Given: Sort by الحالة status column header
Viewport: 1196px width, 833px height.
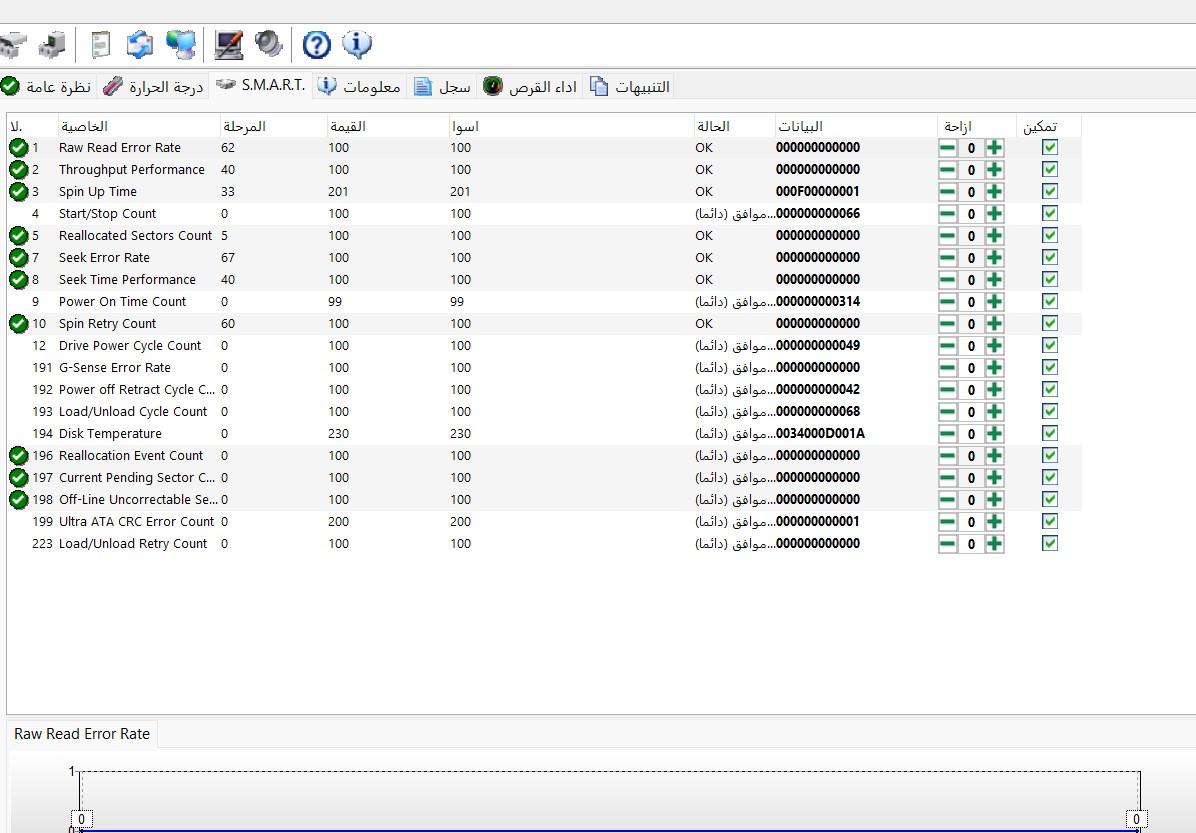Looking at the screenshot, I should tap(735, 126).
